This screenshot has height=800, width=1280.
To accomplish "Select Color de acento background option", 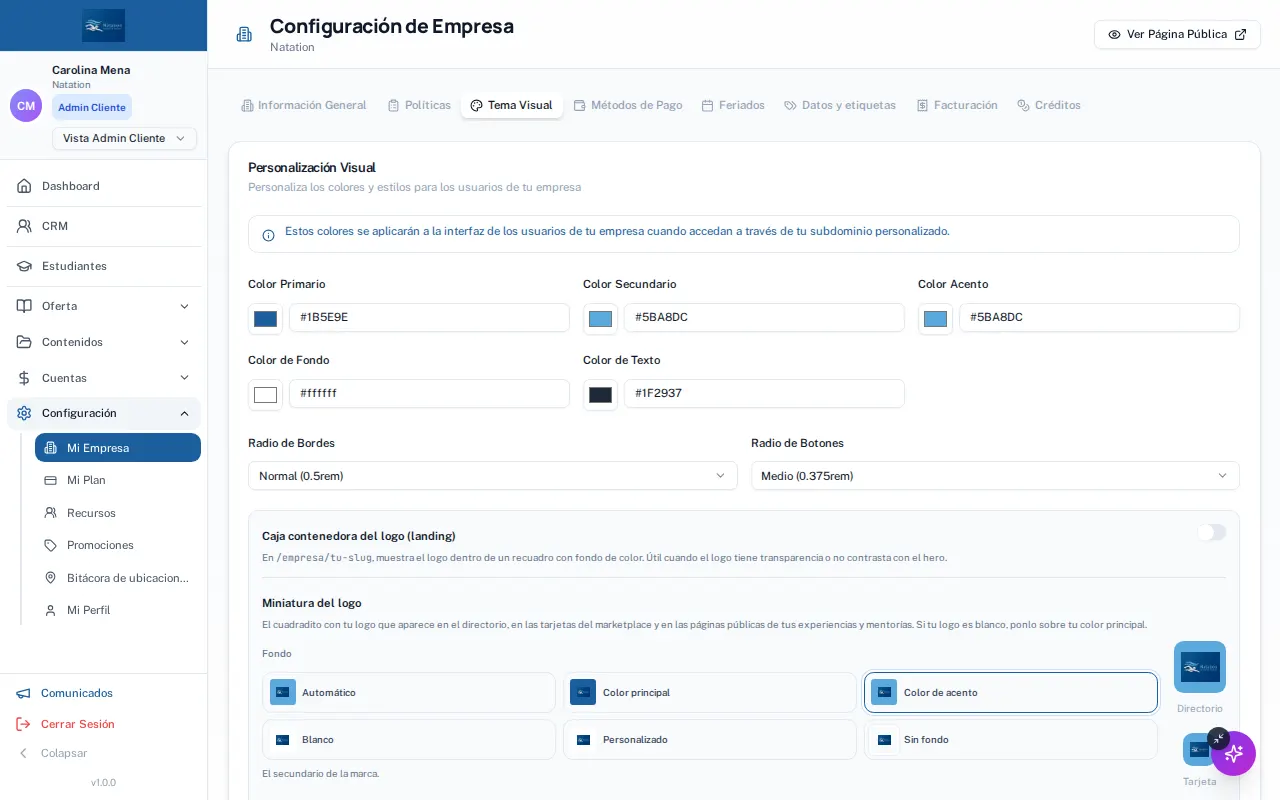I will pos(1011,692).
